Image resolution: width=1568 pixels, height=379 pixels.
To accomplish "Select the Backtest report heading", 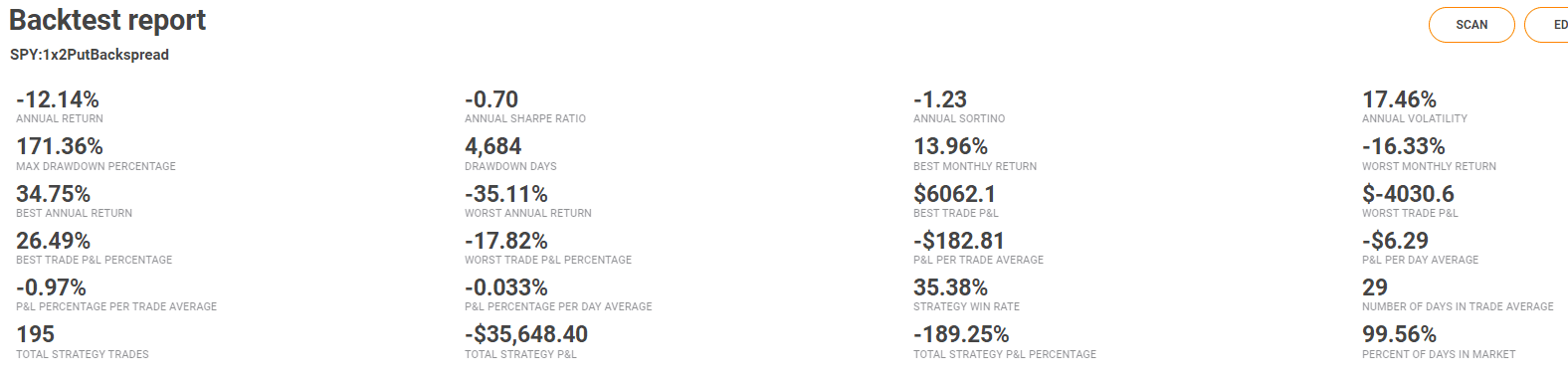I will click(x=107, y=20).
